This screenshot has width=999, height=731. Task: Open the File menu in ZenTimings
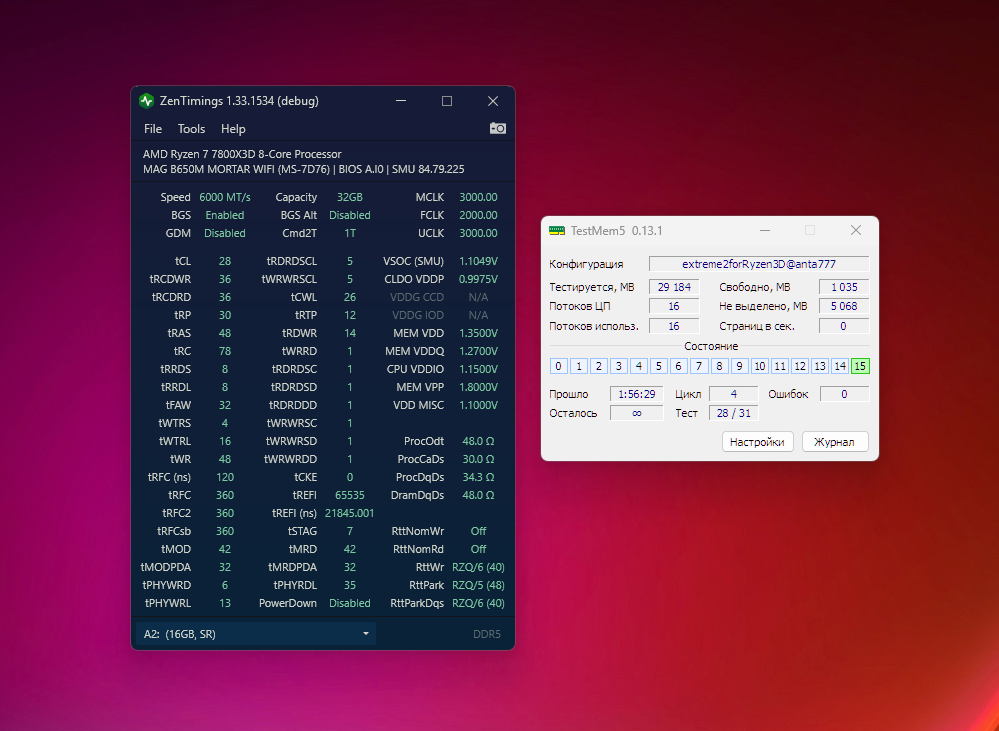coord(153,129)
